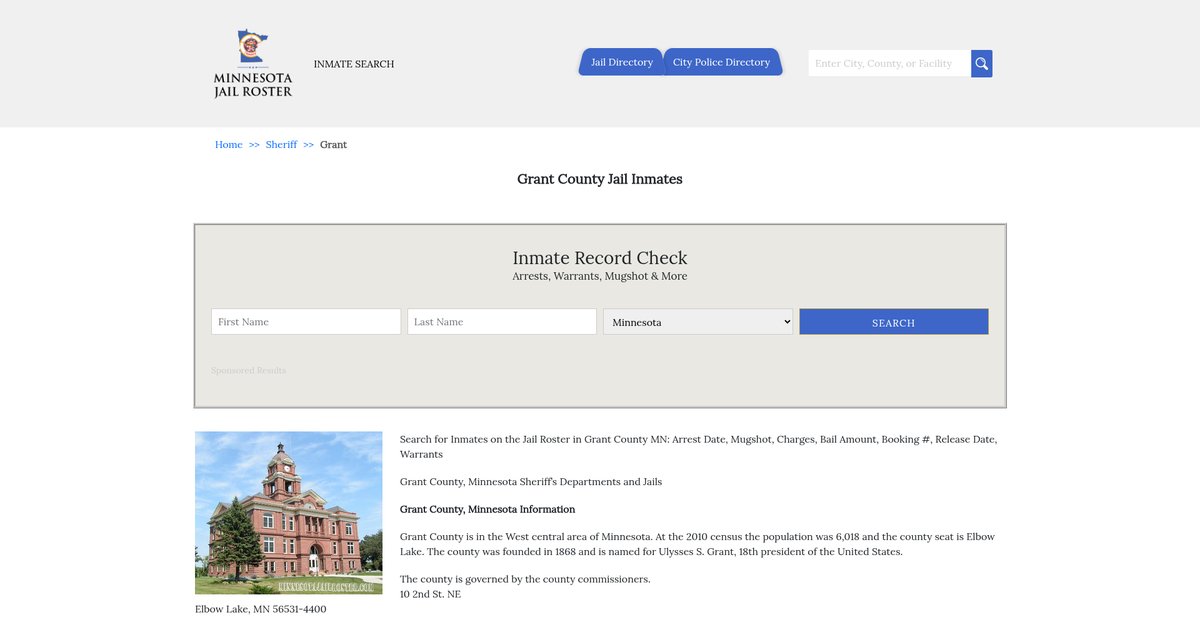Click the Grant County courthouse photo
1200x620 pixels.
point(289,513)
